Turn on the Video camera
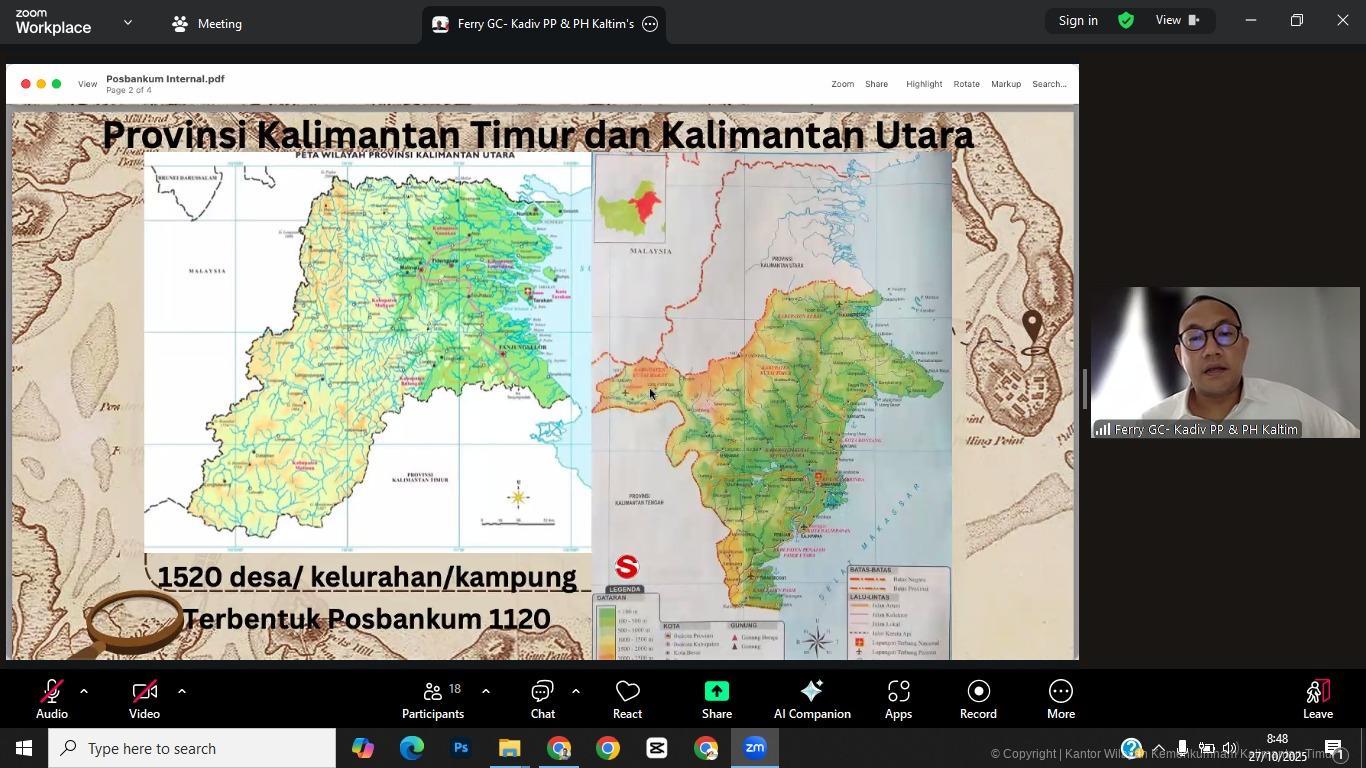 (144, 700)
